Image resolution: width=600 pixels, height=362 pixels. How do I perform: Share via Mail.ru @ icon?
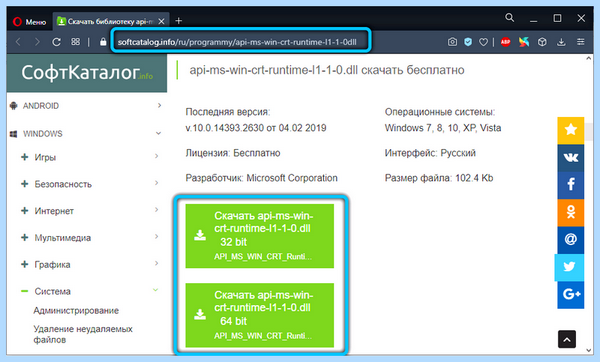pyautogui.click(x=571, y=240)
